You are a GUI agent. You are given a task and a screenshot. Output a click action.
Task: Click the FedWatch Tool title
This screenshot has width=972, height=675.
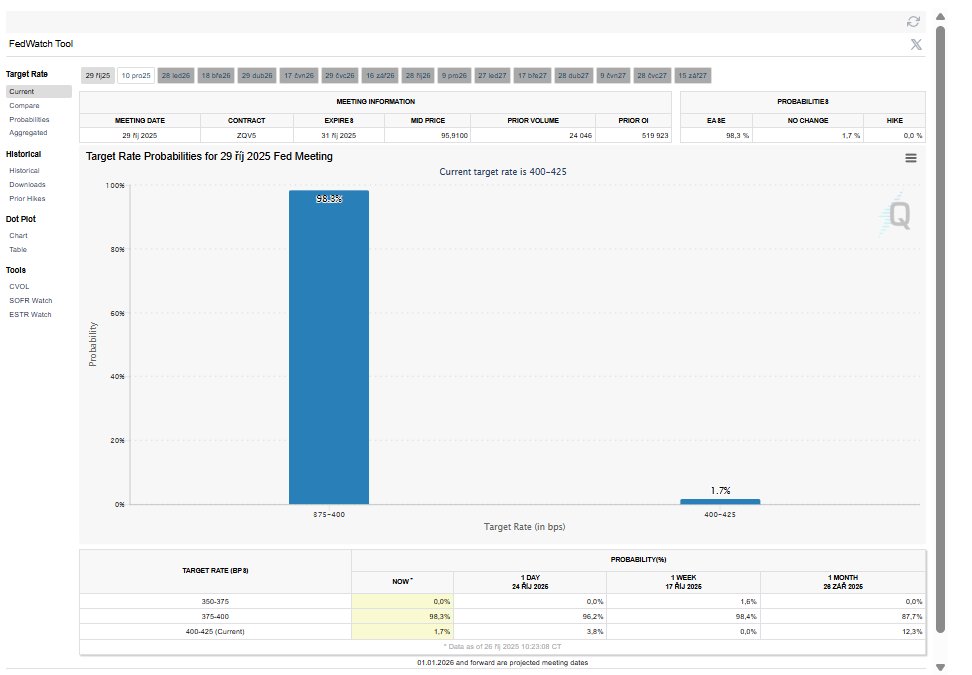point(41,44)
